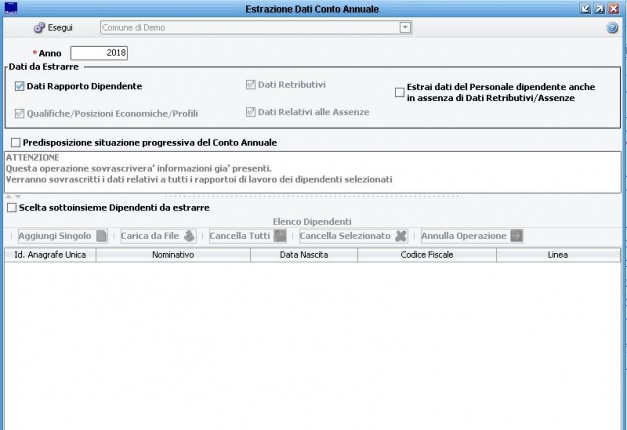Click the Esegui button label
The image size is (627, 430).
tap(60, 28)
